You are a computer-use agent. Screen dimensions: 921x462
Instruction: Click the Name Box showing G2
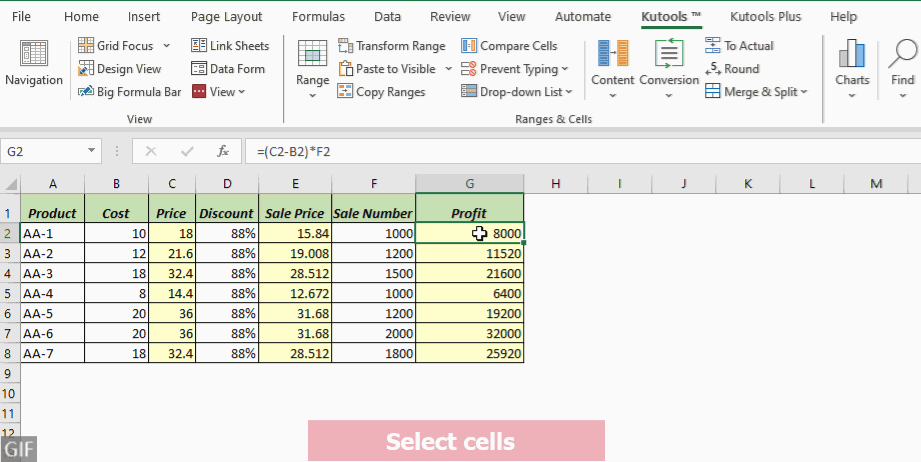(x=43, y=151)
